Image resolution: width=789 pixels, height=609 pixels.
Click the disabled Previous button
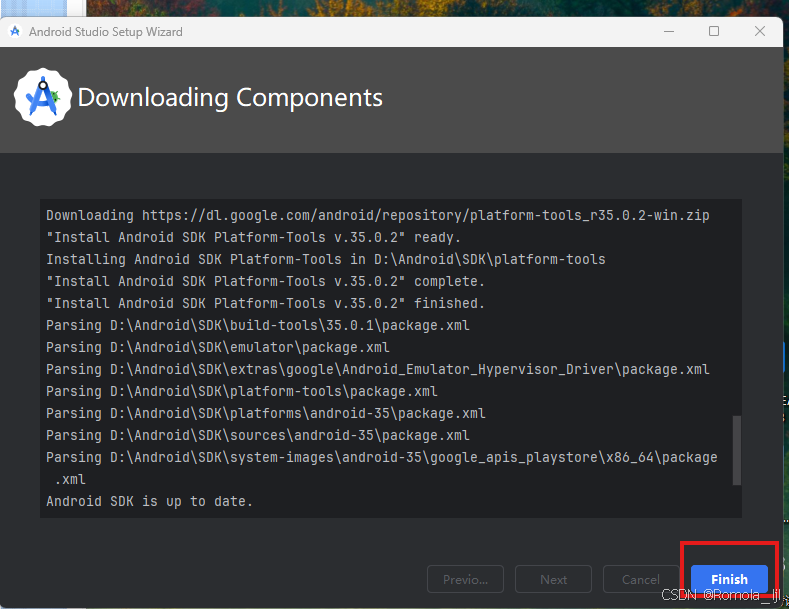[465, 579]
